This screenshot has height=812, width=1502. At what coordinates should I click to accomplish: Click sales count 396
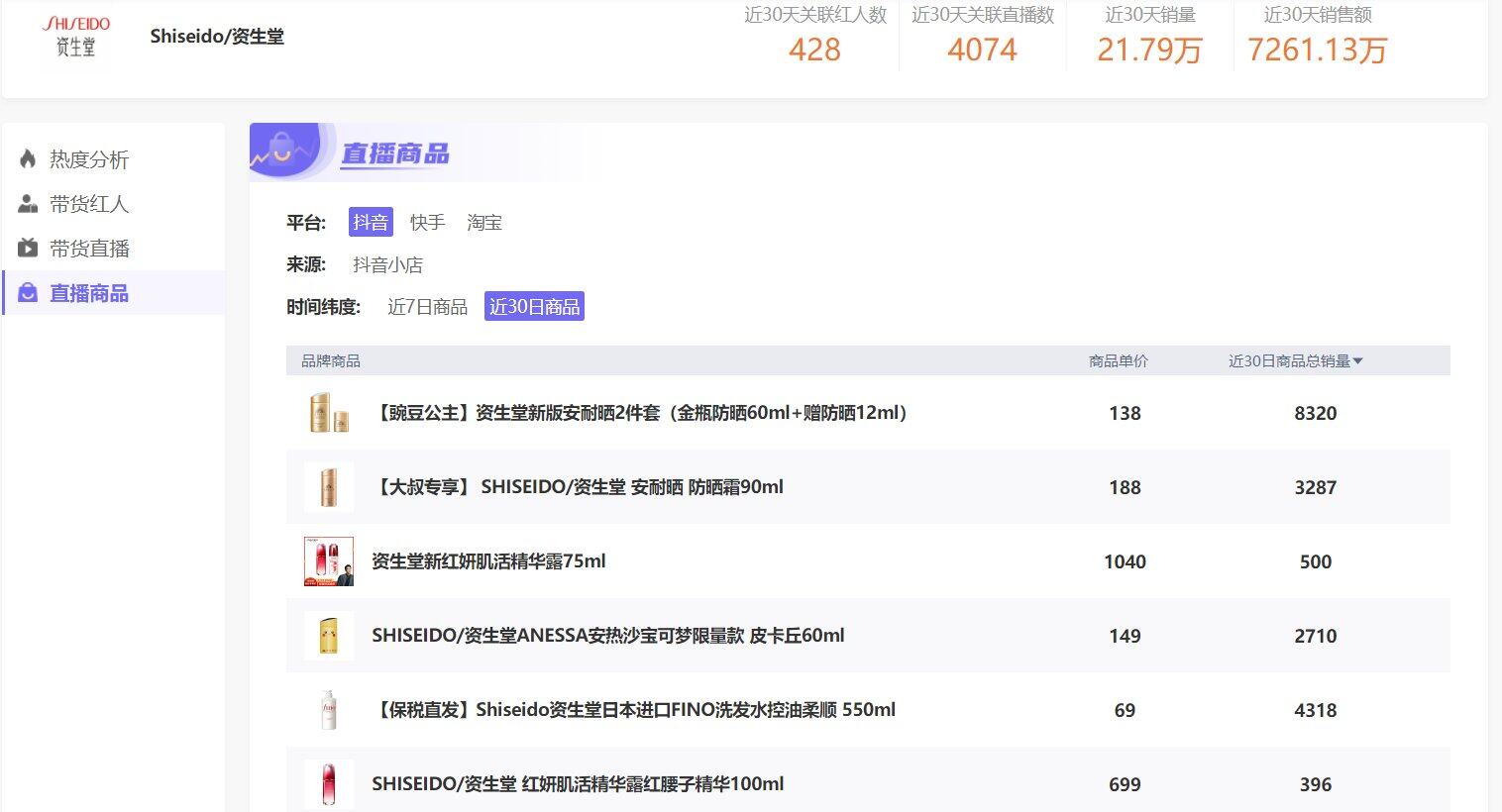tap(1316, 785)
